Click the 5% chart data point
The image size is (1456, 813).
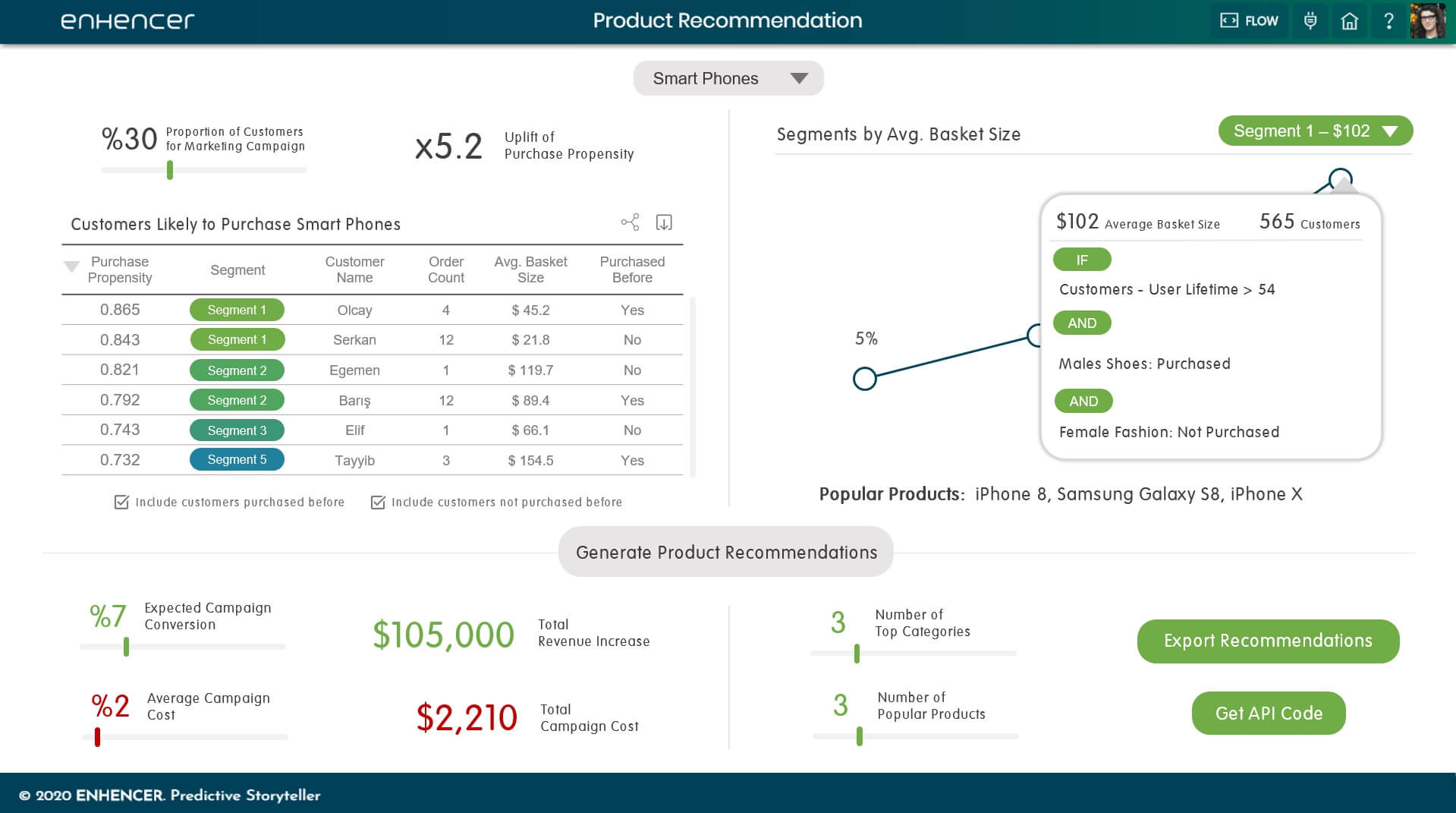pos(865,378)
